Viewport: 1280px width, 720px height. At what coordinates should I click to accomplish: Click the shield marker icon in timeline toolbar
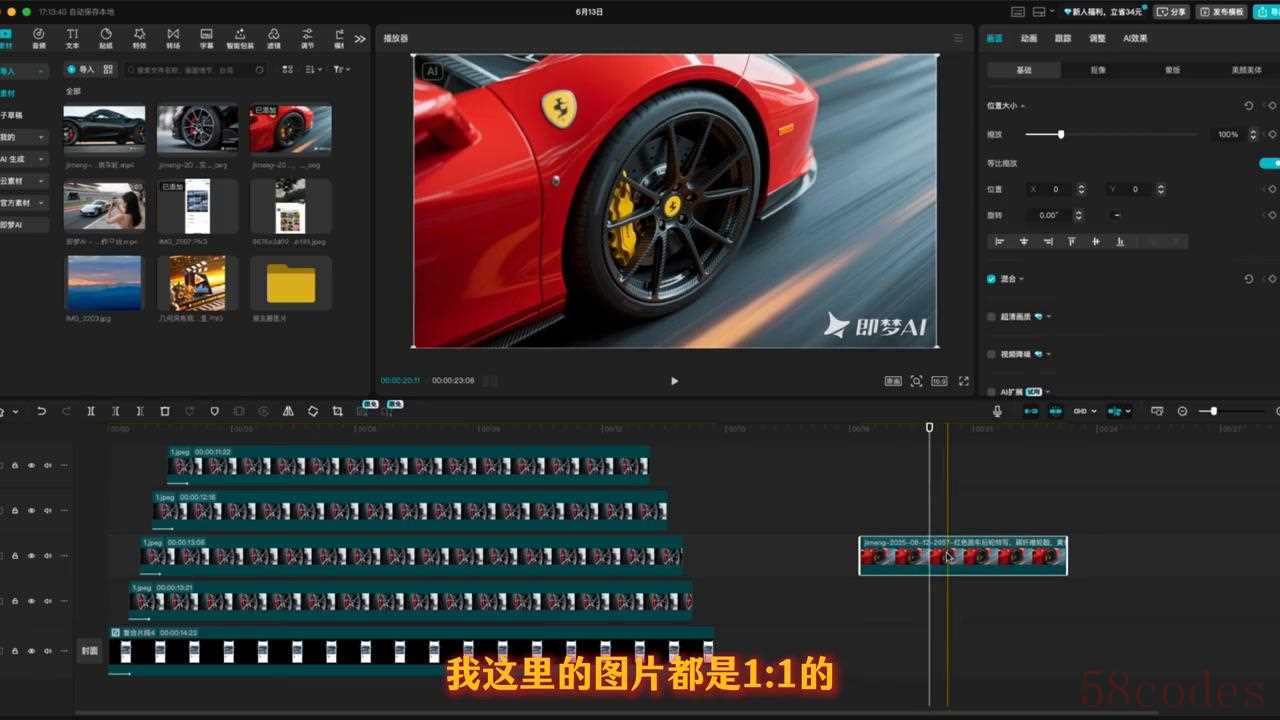click(214, 411)
